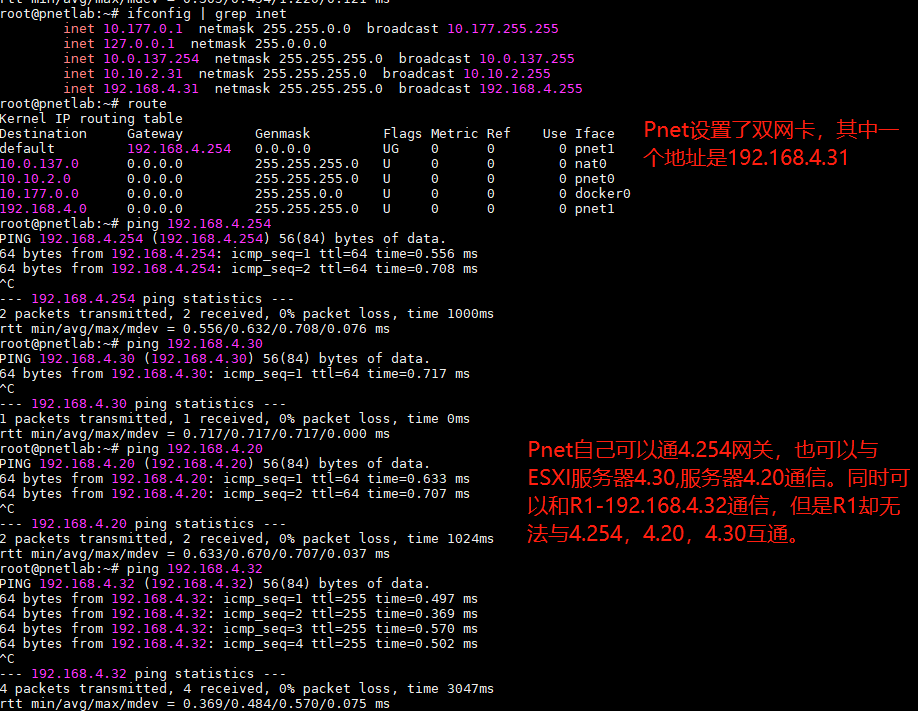Click the red note about Pnet dual NICs
Image resolution: width=918 pixels, height=711 pixels.
771,144
